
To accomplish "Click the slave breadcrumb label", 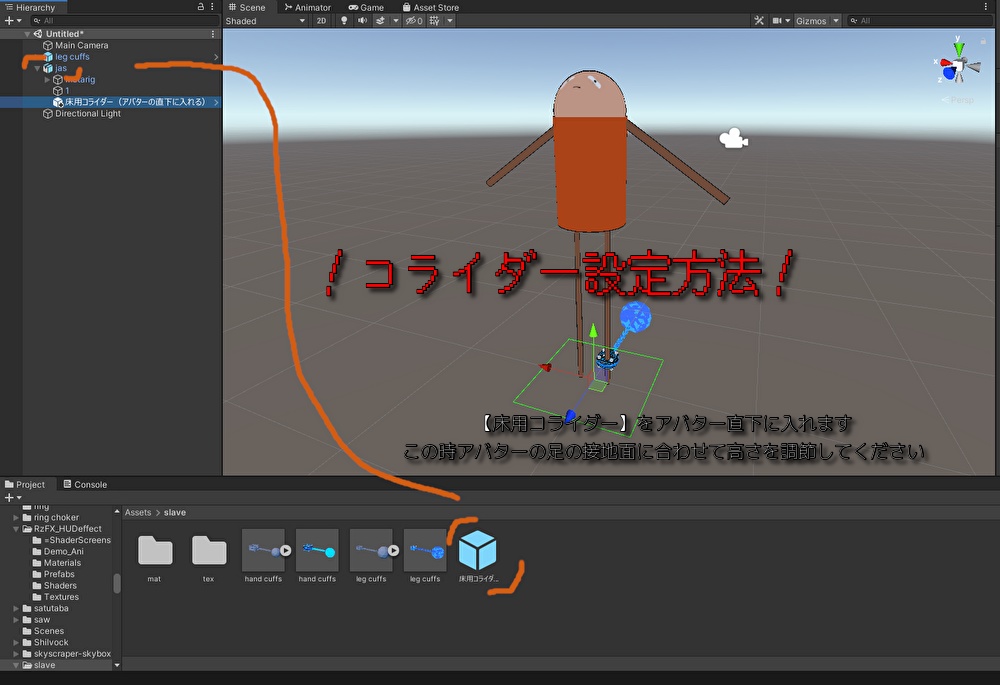I will (175, 511).
